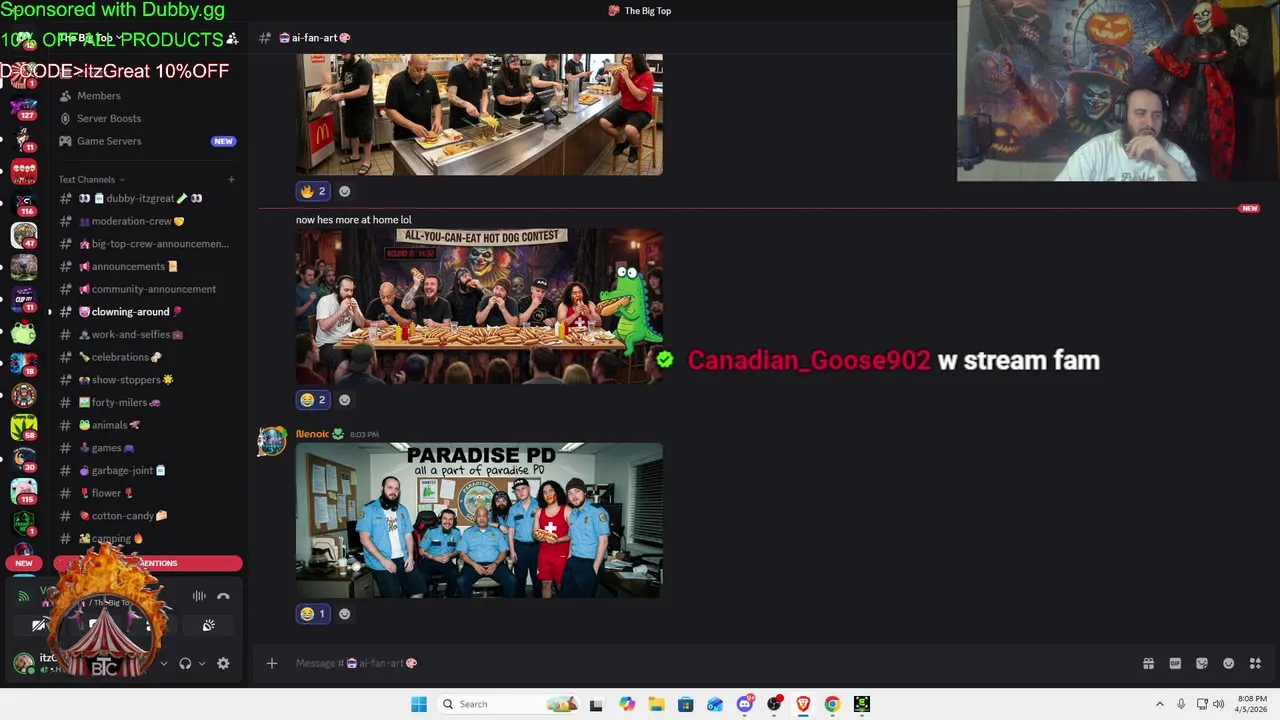This screenshot has width=1280, height=720.
Task: Open the sticker picker
Action: (1202, 663)
